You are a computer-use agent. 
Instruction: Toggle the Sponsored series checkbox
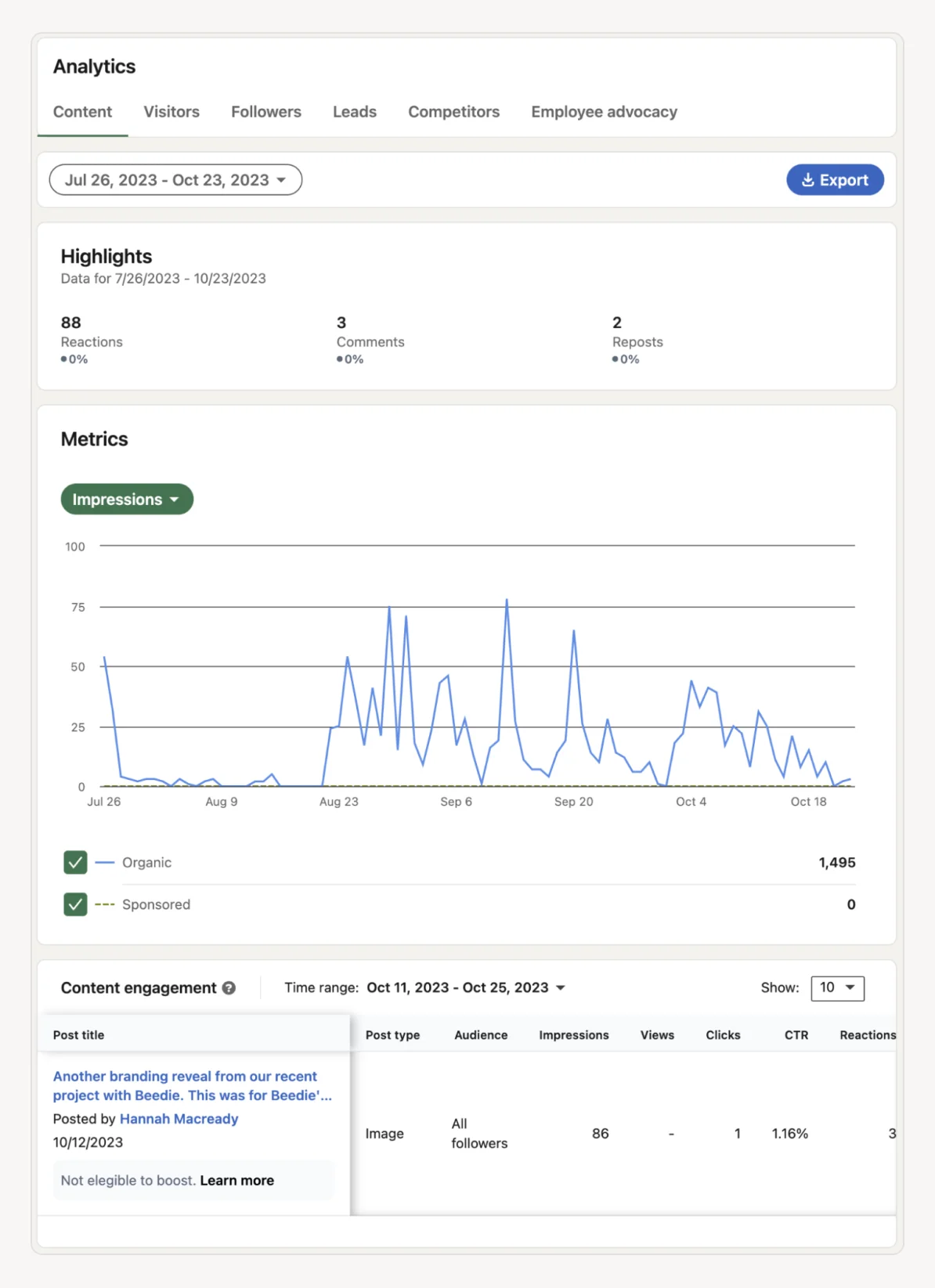[75, 904]
